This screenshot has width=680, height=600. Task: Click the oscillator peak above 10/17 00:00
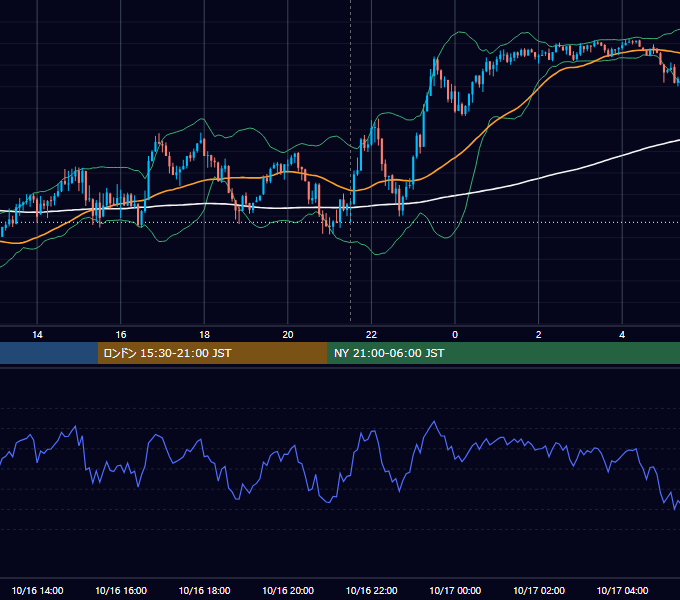tap(434, 421)
